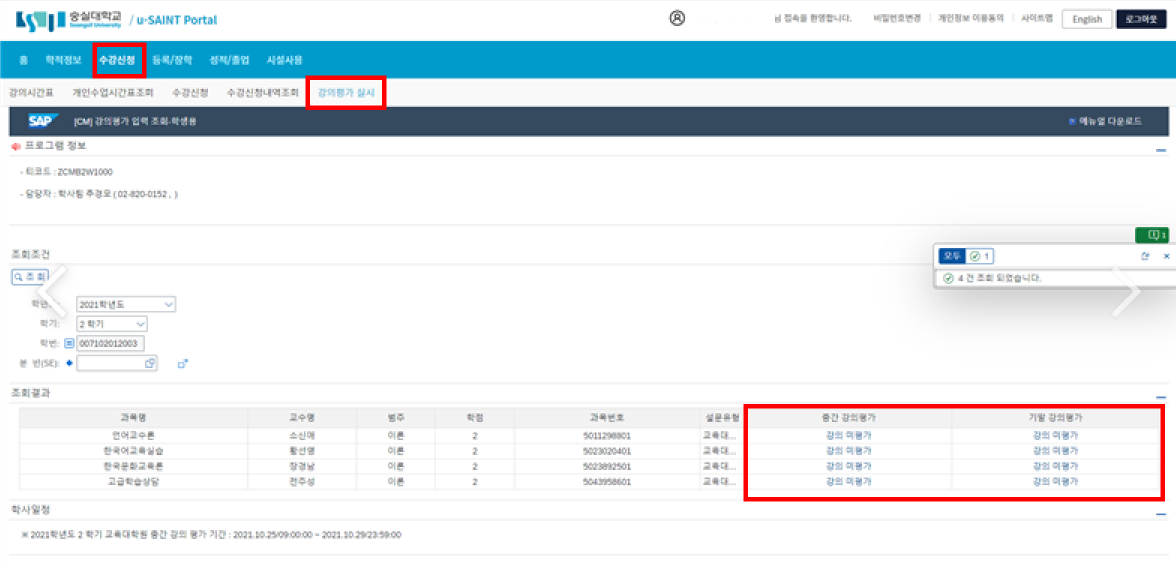Viewport: 1176px width, 568px height.
Task: Click 강의 미평가 midterm link for 언어교수론
Action: click(848, 436)
